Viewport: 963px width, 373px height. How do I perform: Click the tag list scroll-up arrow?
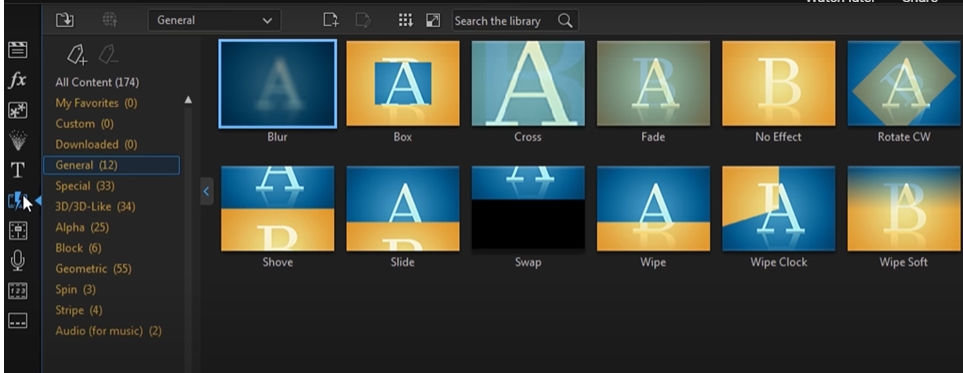(188, 100)
